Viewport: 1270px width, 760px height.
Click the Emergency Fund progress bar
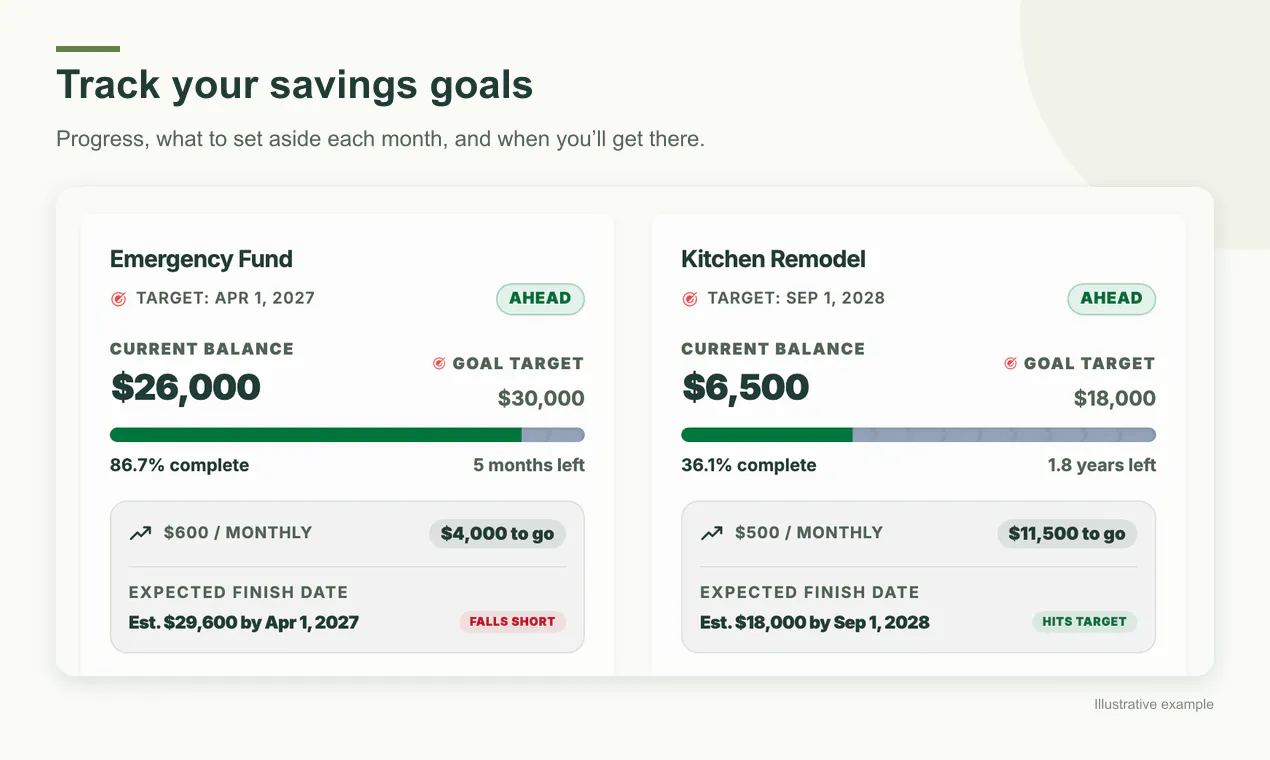point(347,435)
